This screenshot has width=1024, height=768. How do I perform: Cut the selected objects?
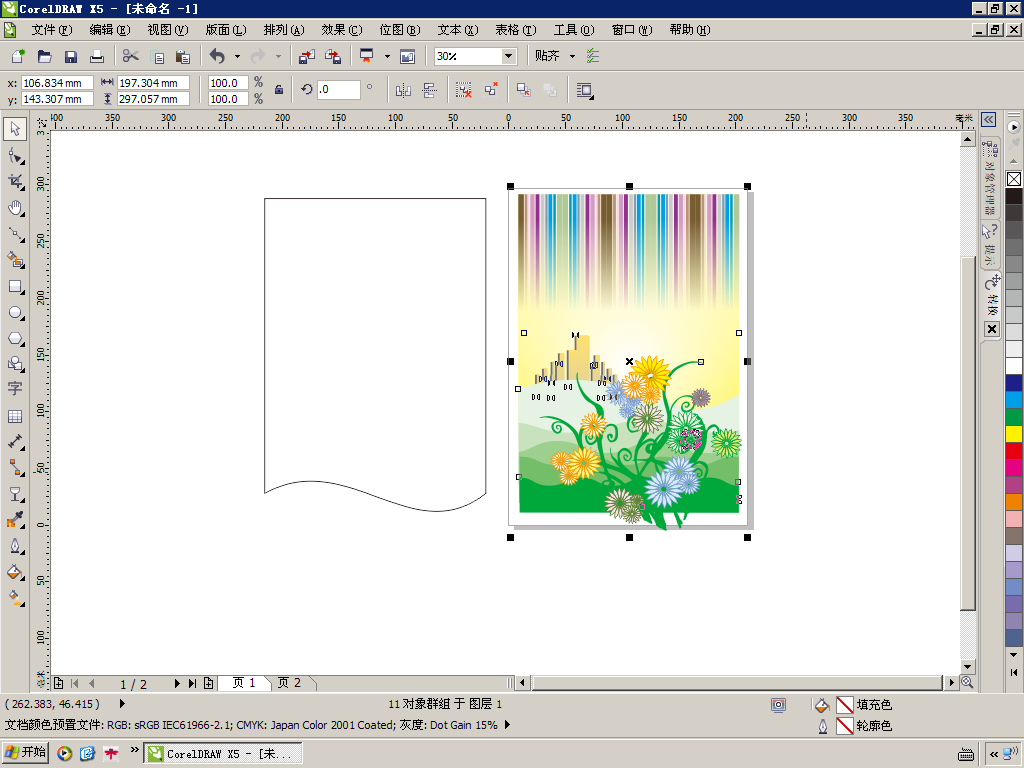131,56
